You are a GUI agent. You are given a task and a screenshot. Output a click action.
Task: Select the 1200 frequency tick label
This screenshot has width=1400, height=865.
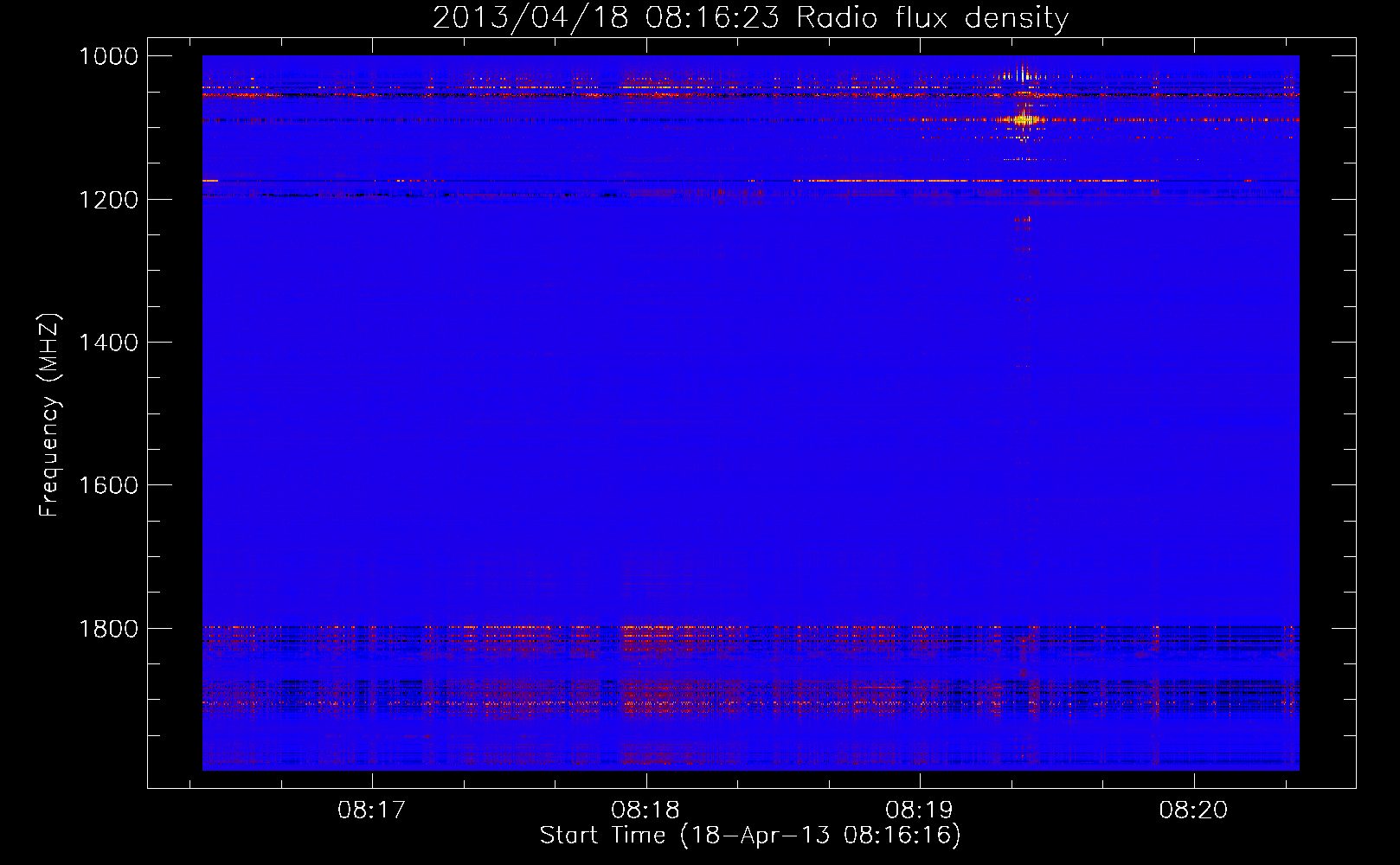tap(108, 200)
